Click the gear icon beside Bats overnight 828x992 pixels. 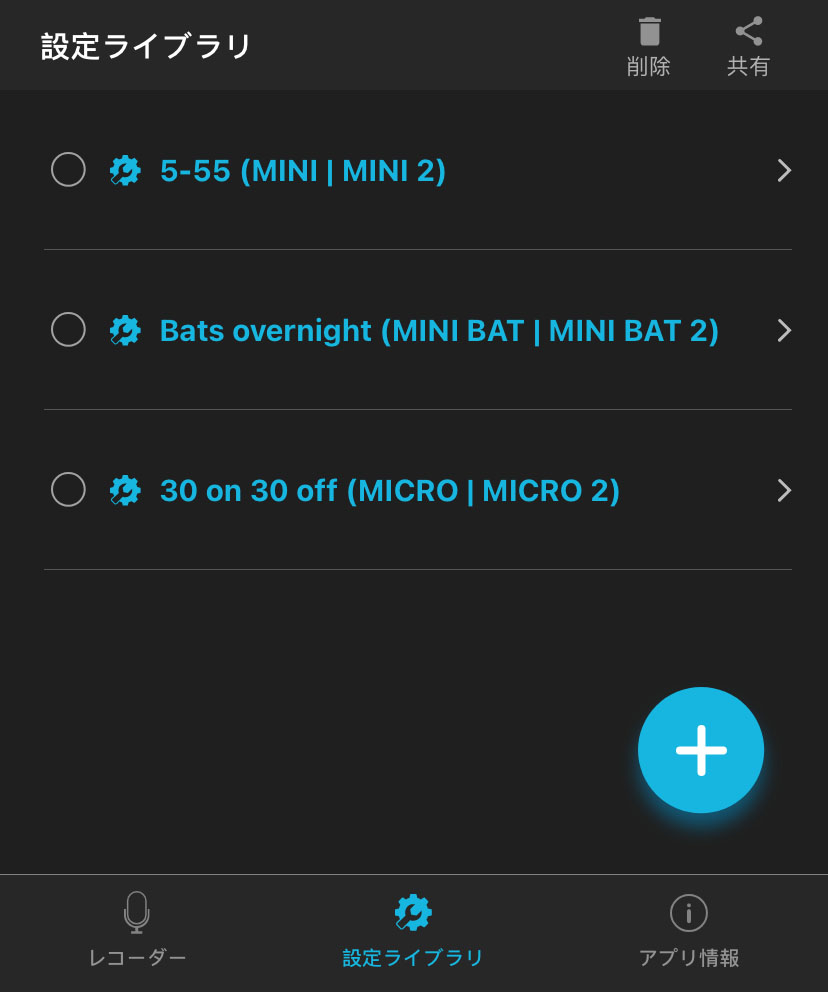125,330
